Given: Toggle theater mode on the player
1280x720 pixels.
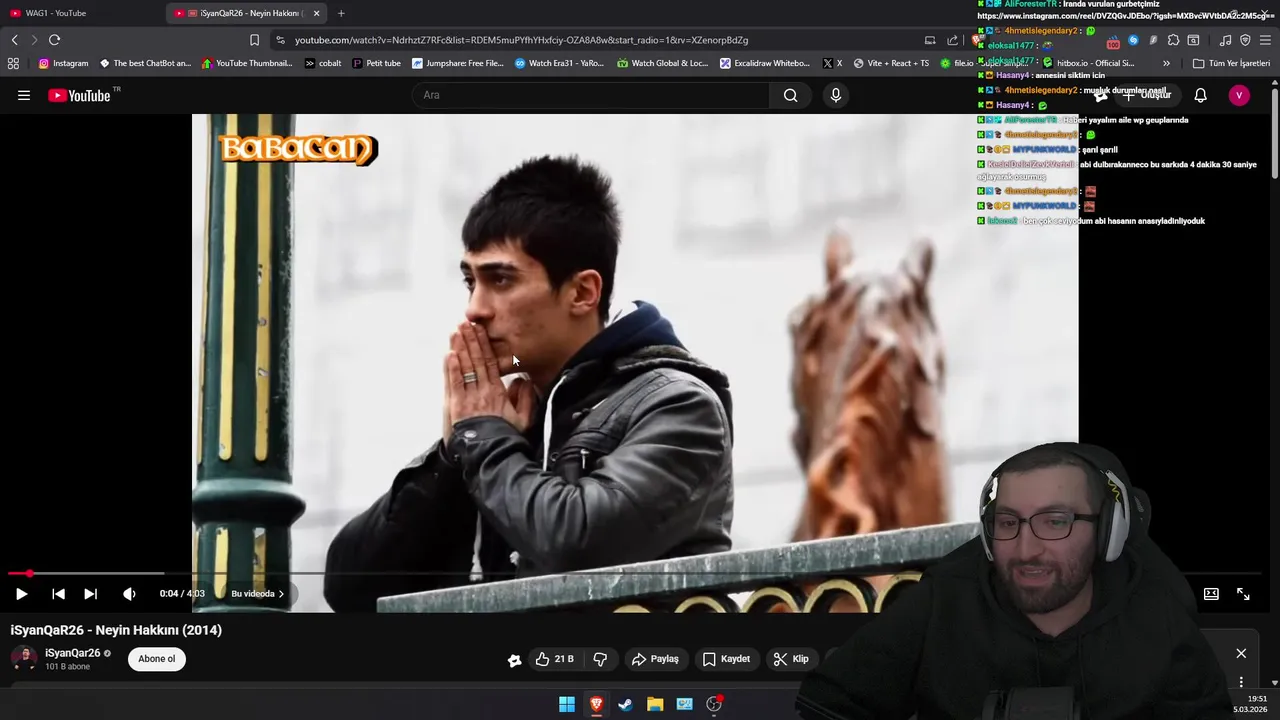Looking at the screenshot, I should click(1211, 594).
